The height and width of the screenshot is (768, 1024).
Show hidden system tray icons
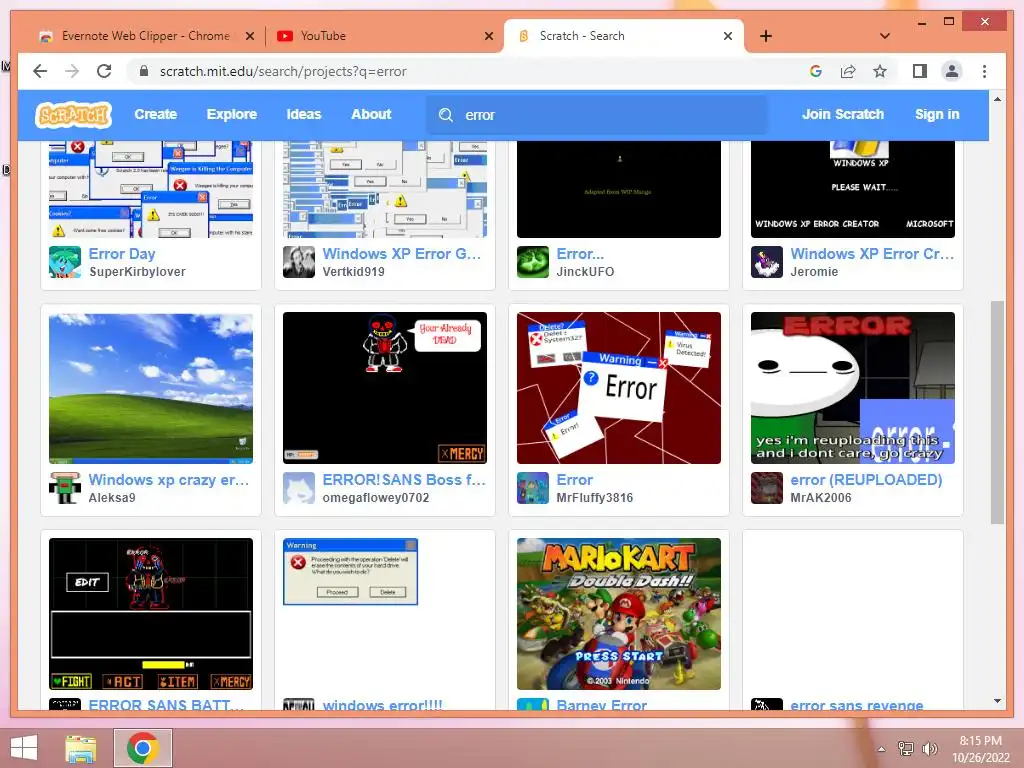(882, 749)
